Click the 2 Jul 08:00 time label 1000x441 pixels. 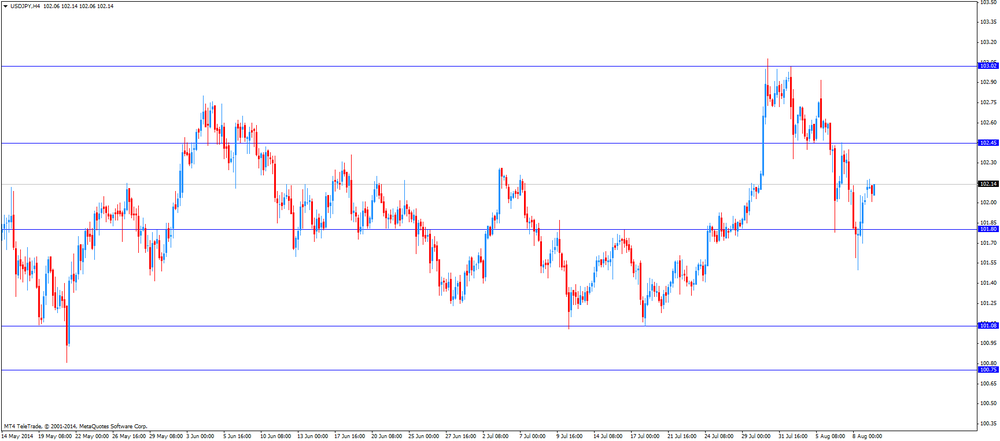(497, 437)
